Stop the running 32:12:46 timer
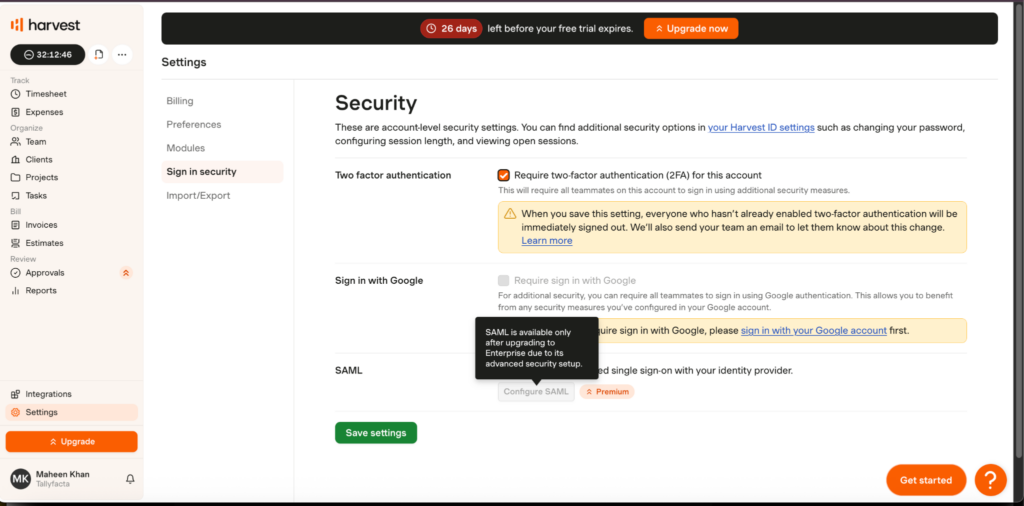Screen dimensions: 1024x506 48,55
